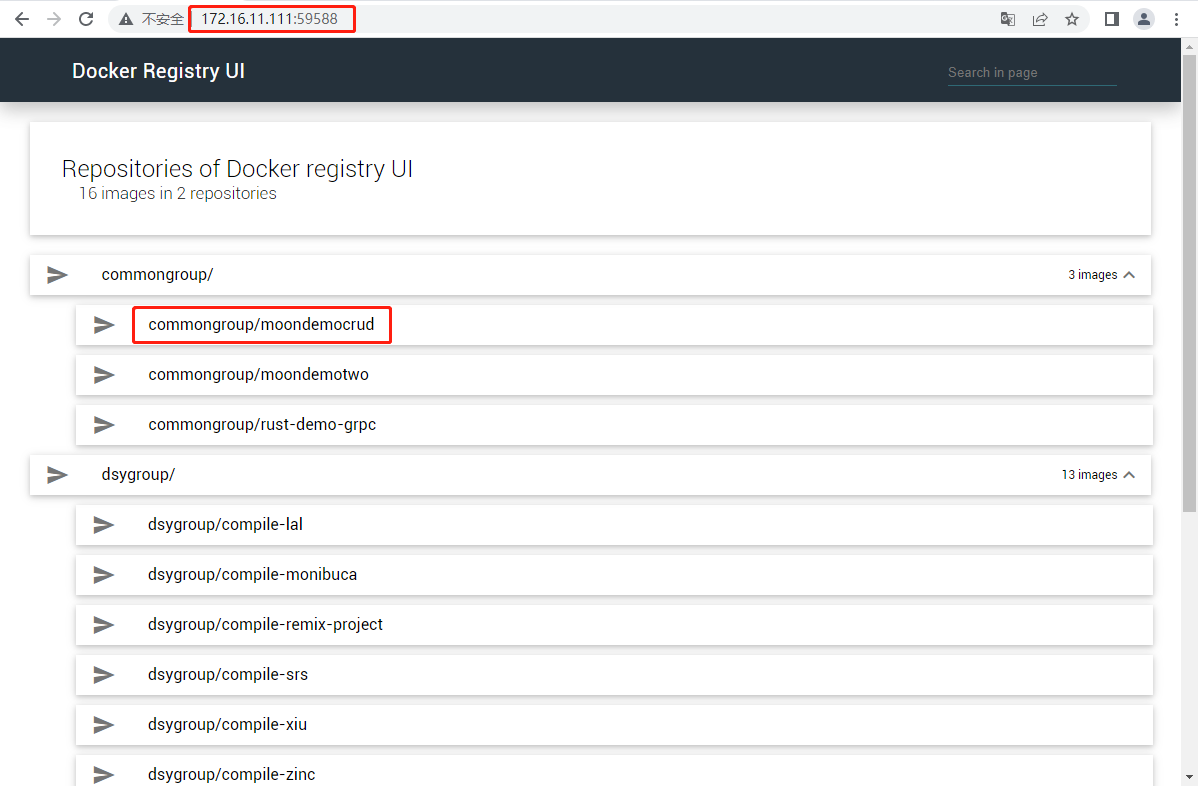Screen dimensions: 1198x786
Task: Open the Chrome three-dot menu
Action: tap(1176, 18)
